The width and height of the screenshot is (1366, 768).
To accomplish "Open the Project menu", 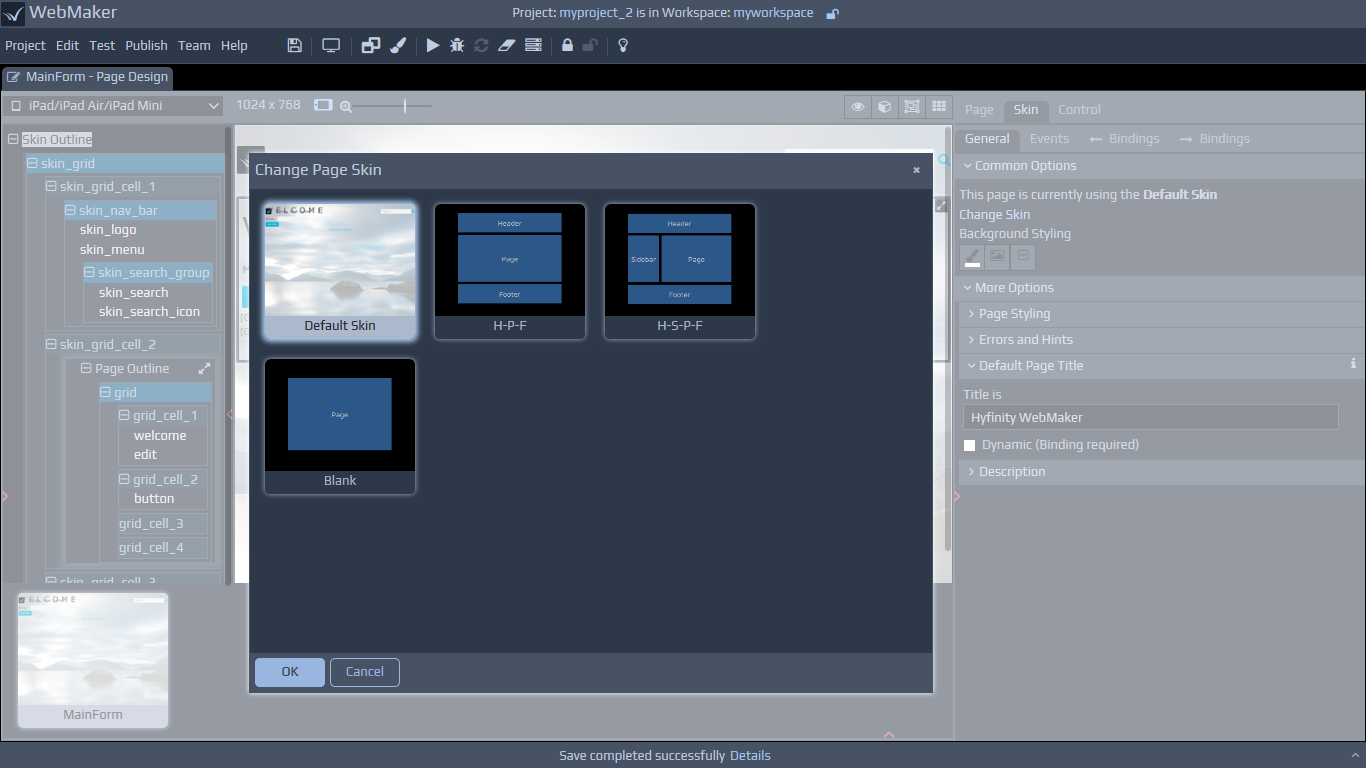I will pos(25,45).
